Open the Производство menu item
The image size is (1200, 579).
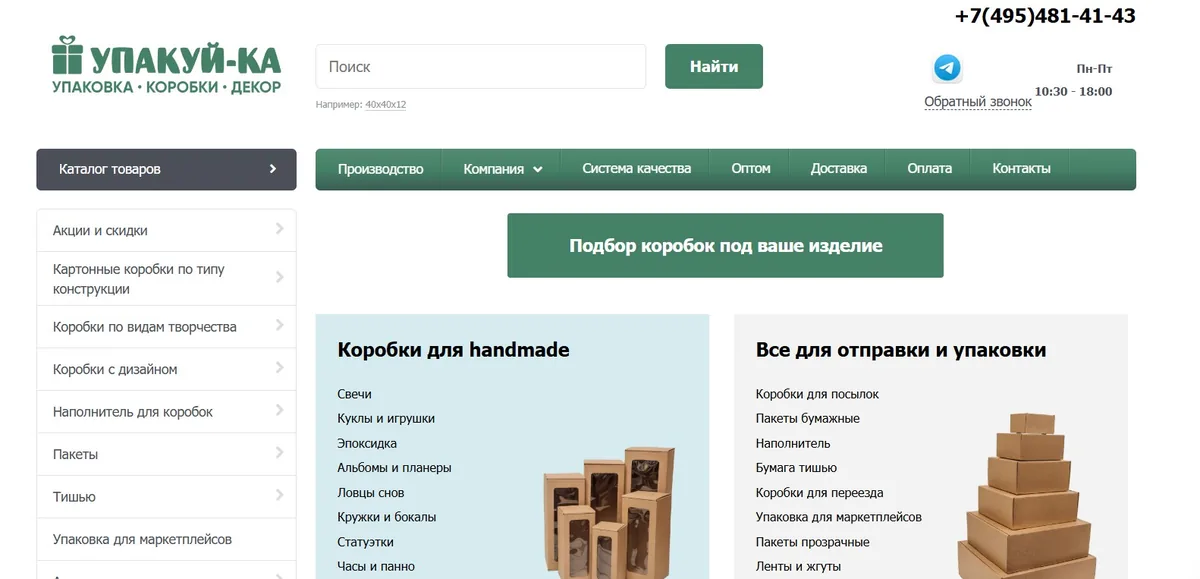coord(380,169)
